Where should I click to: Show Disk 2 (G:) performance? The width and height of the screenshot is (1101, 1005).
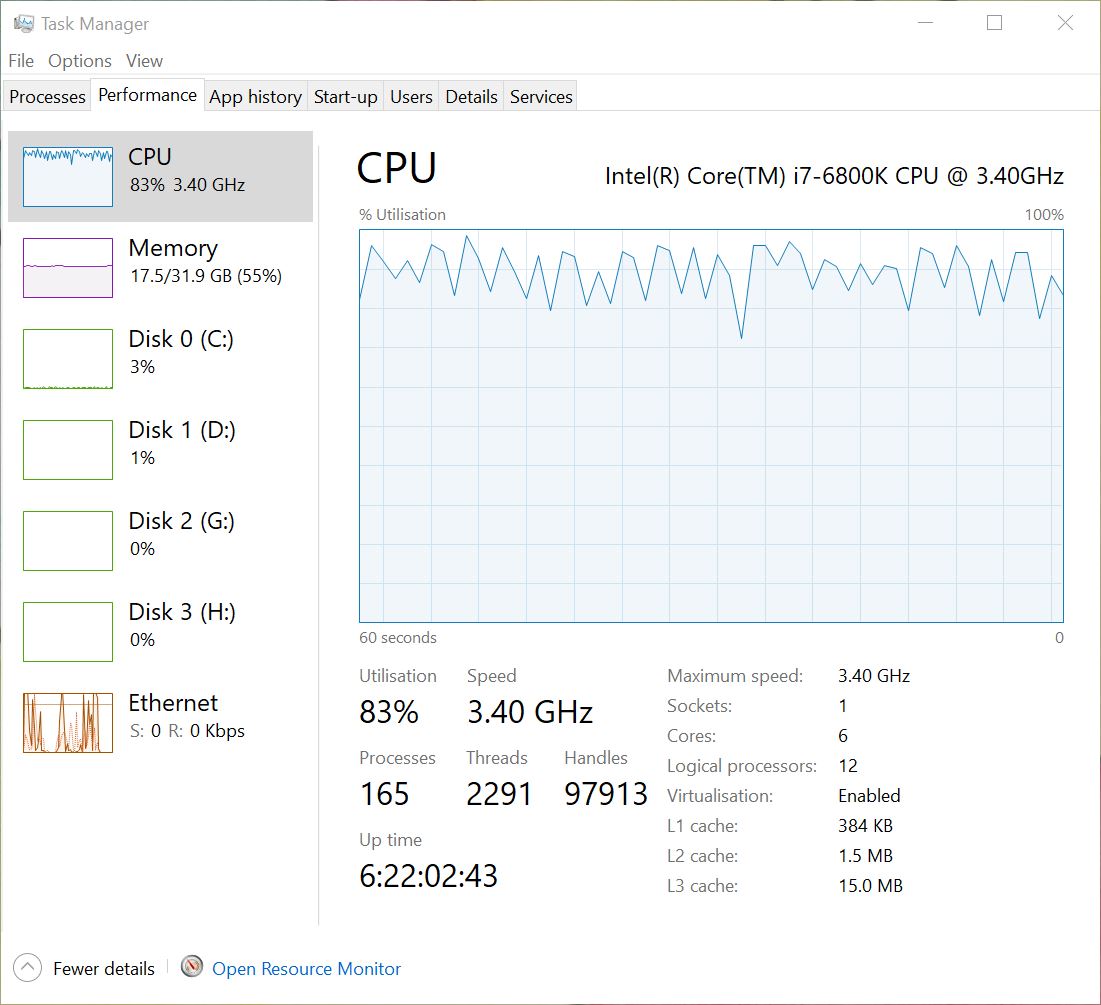click(x=68, y=540)
